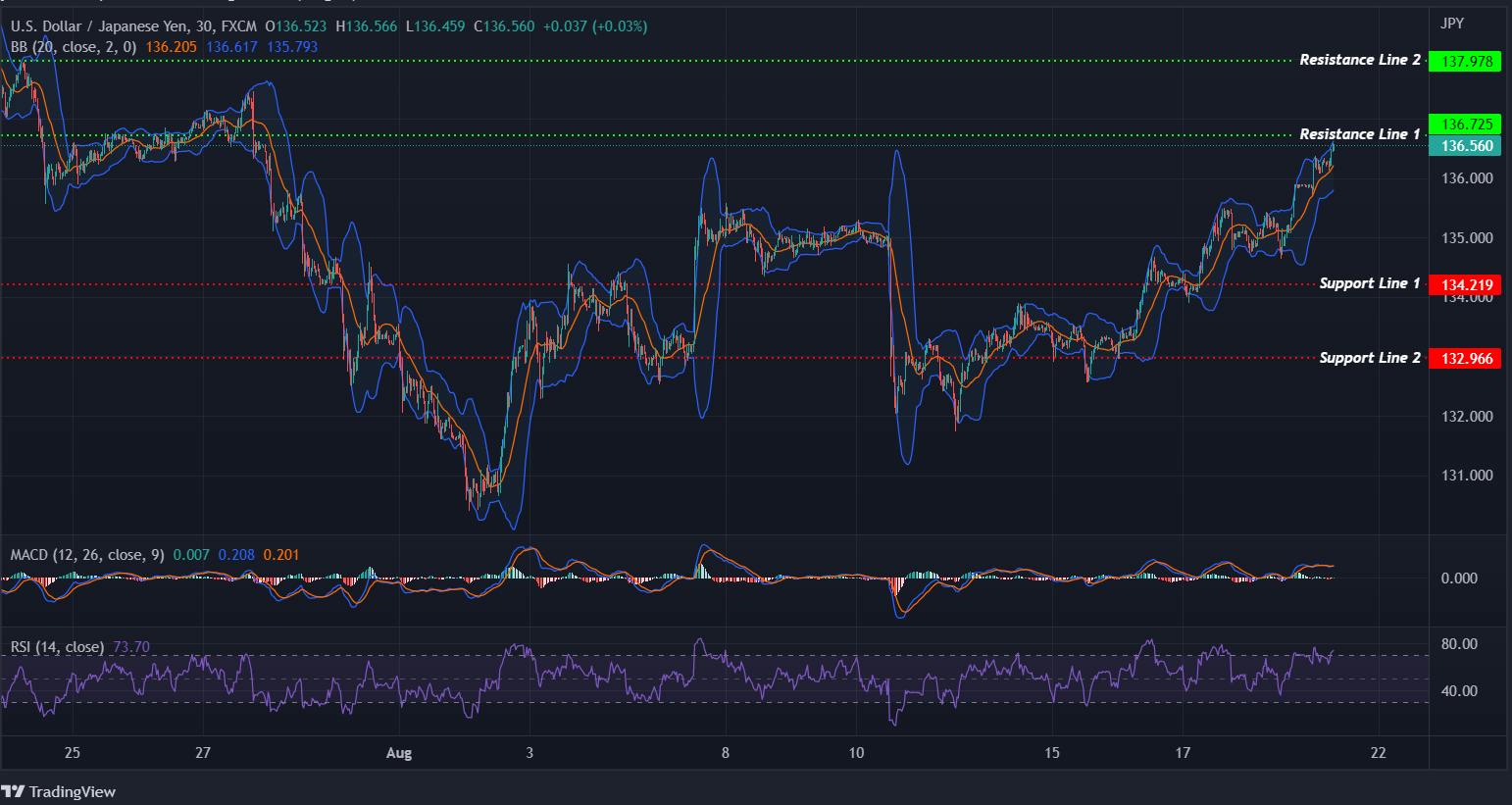Click the Resistance Line 1 price label 136.725

pyautogui.click(x=1465, y=124)
